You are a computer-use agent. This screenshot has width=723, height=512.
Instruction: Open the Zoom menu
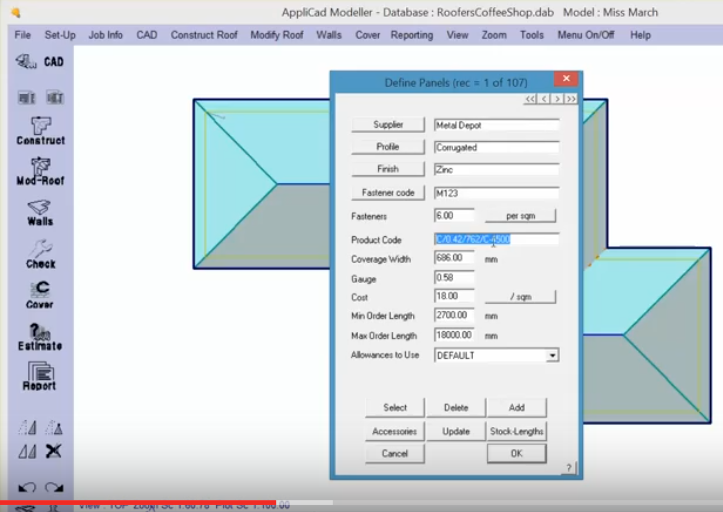click(494, 35)
